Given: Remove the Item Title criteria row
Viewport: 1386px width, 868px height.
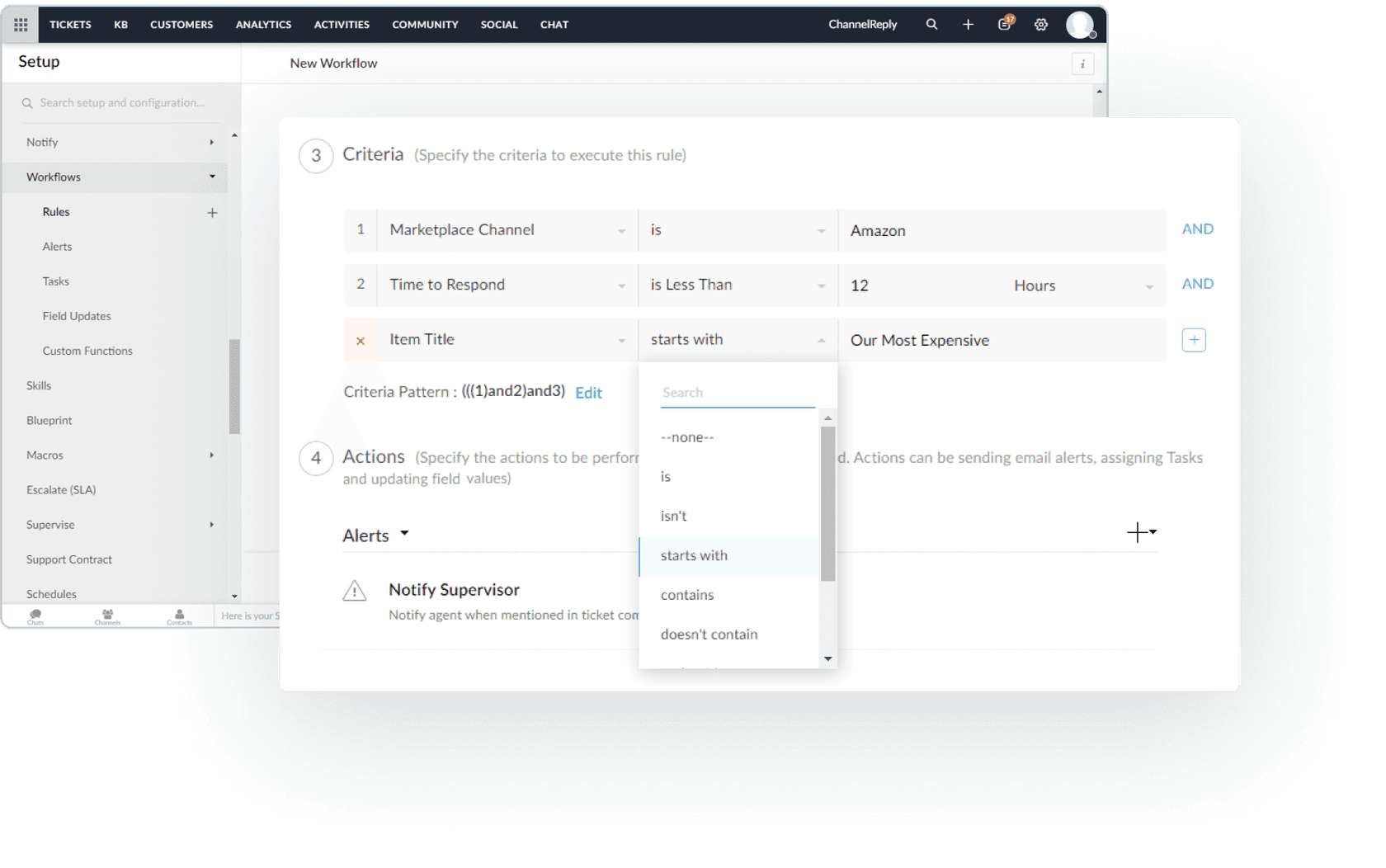Looking at the screenshot, I should pyautogui.click(x=361, y=341).
